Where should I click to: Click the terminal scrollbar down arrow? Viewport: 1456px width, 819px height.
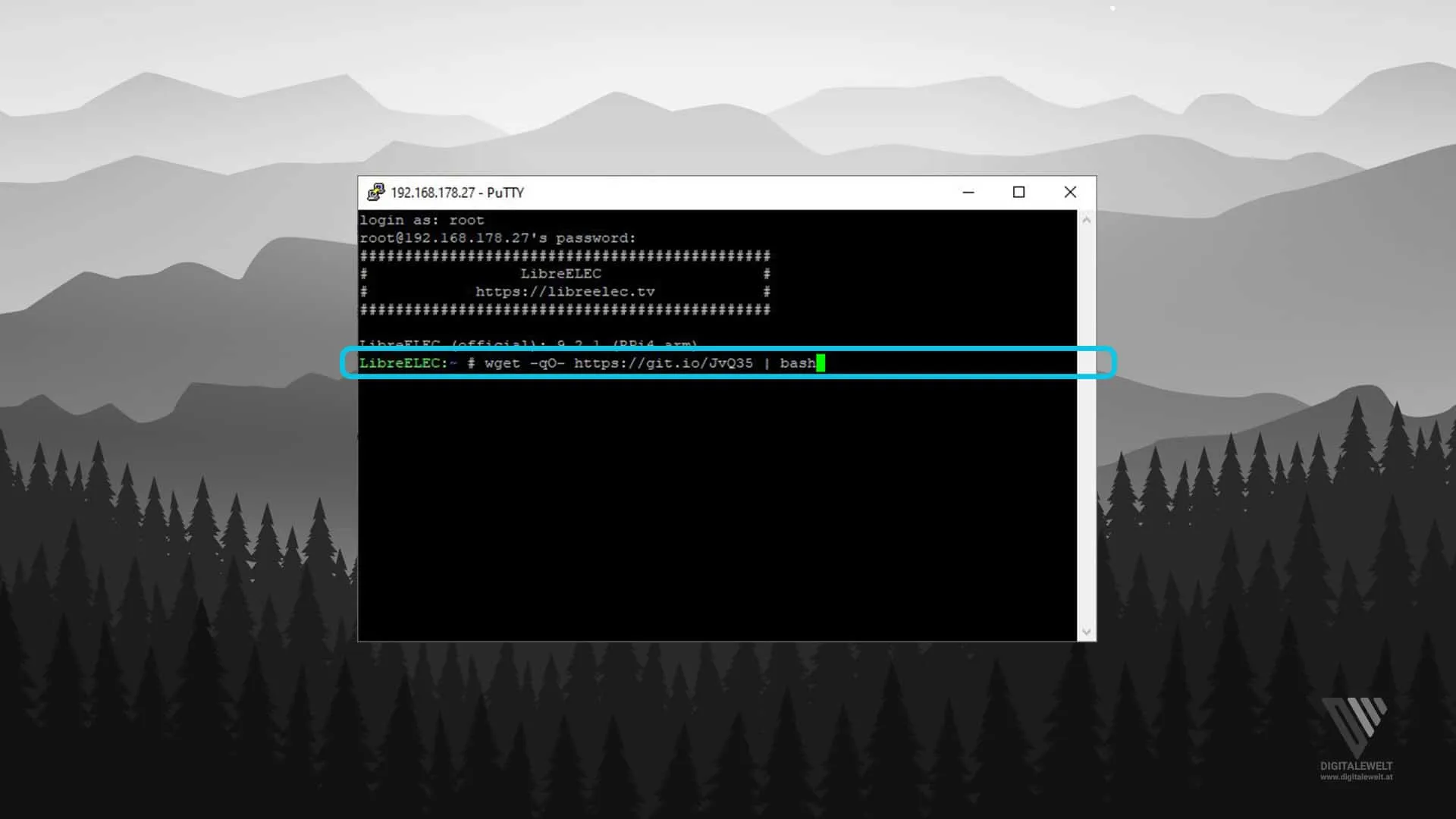coord(1086,632)
